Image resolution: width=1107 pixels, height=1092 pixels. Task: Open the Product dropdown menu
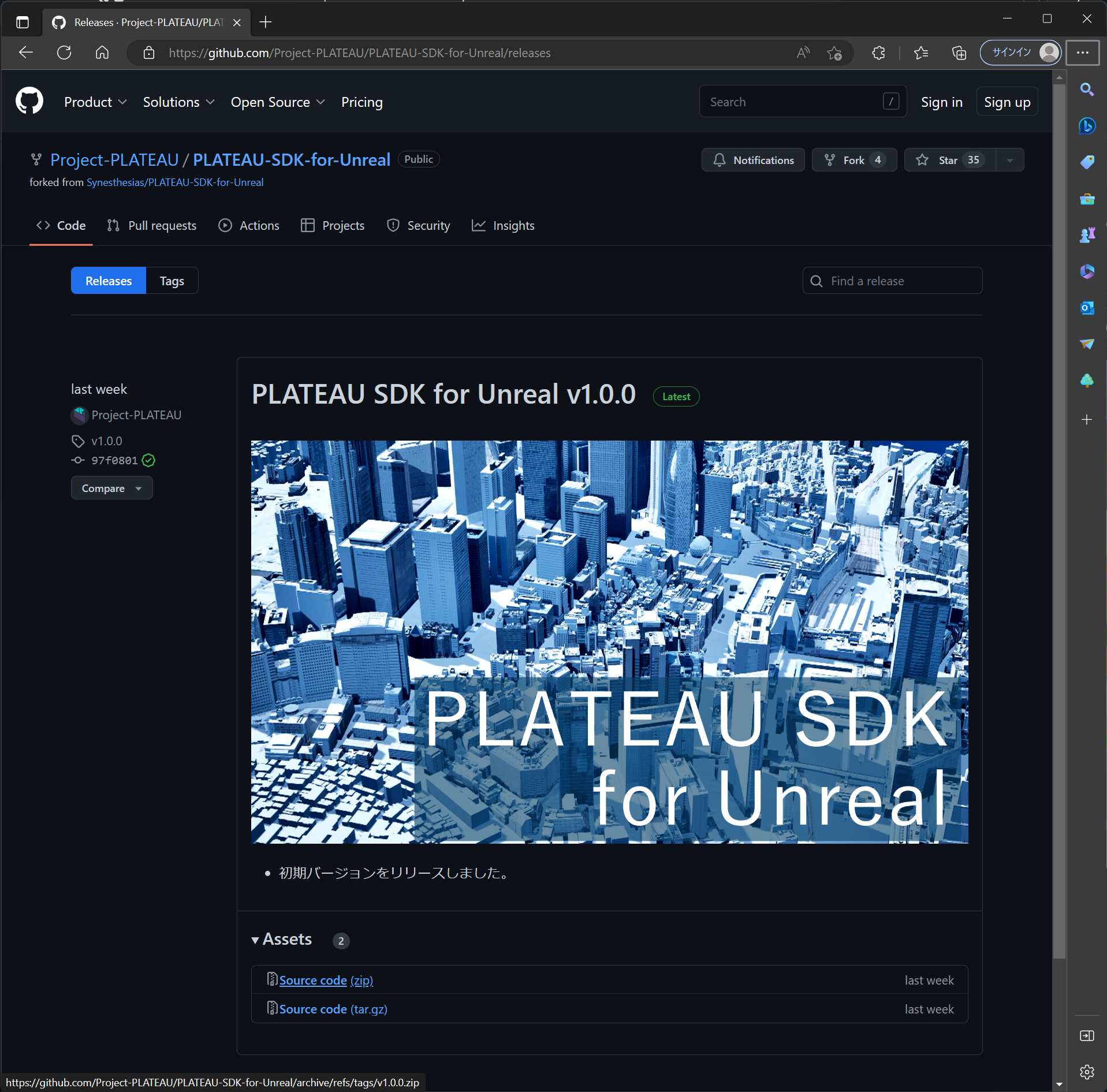click(95, 102)
